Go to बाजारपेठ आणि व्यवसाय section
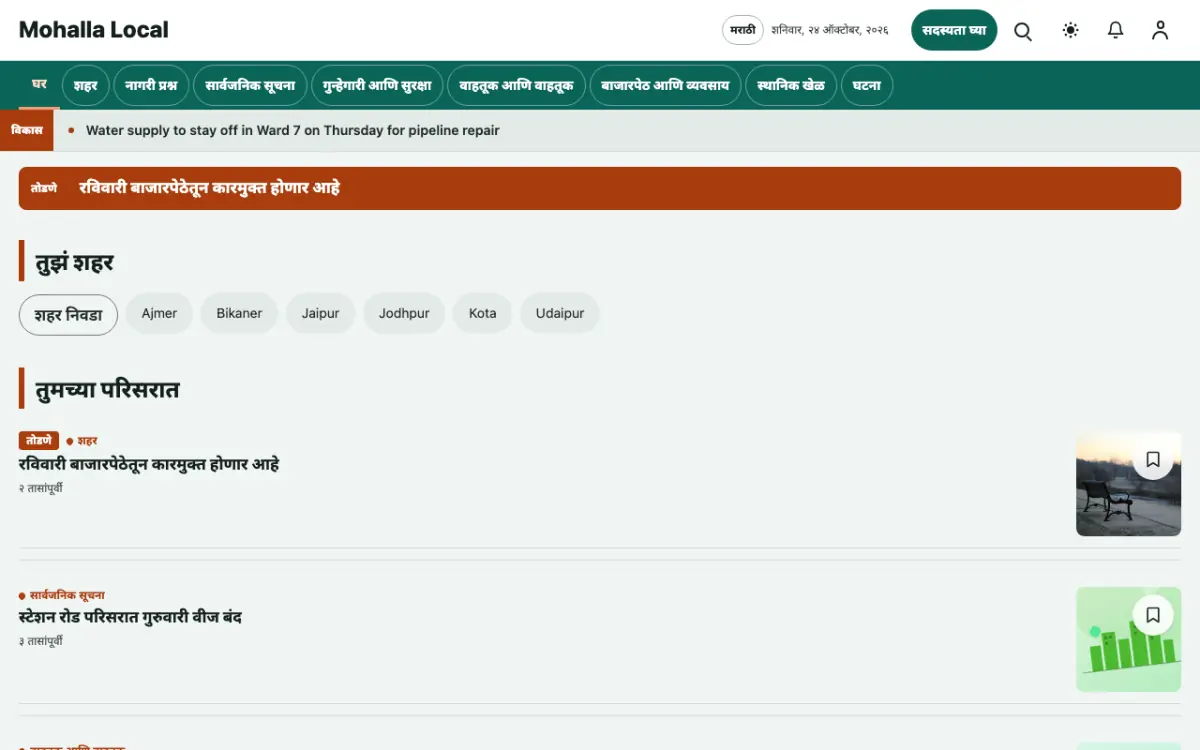The width and height of the screenshot is (1200, 750). coord(665,86)
